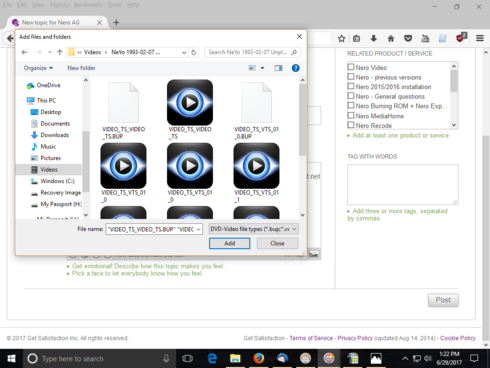
Task: Open the Organize dropdown menu
Action: pos(38,68)
